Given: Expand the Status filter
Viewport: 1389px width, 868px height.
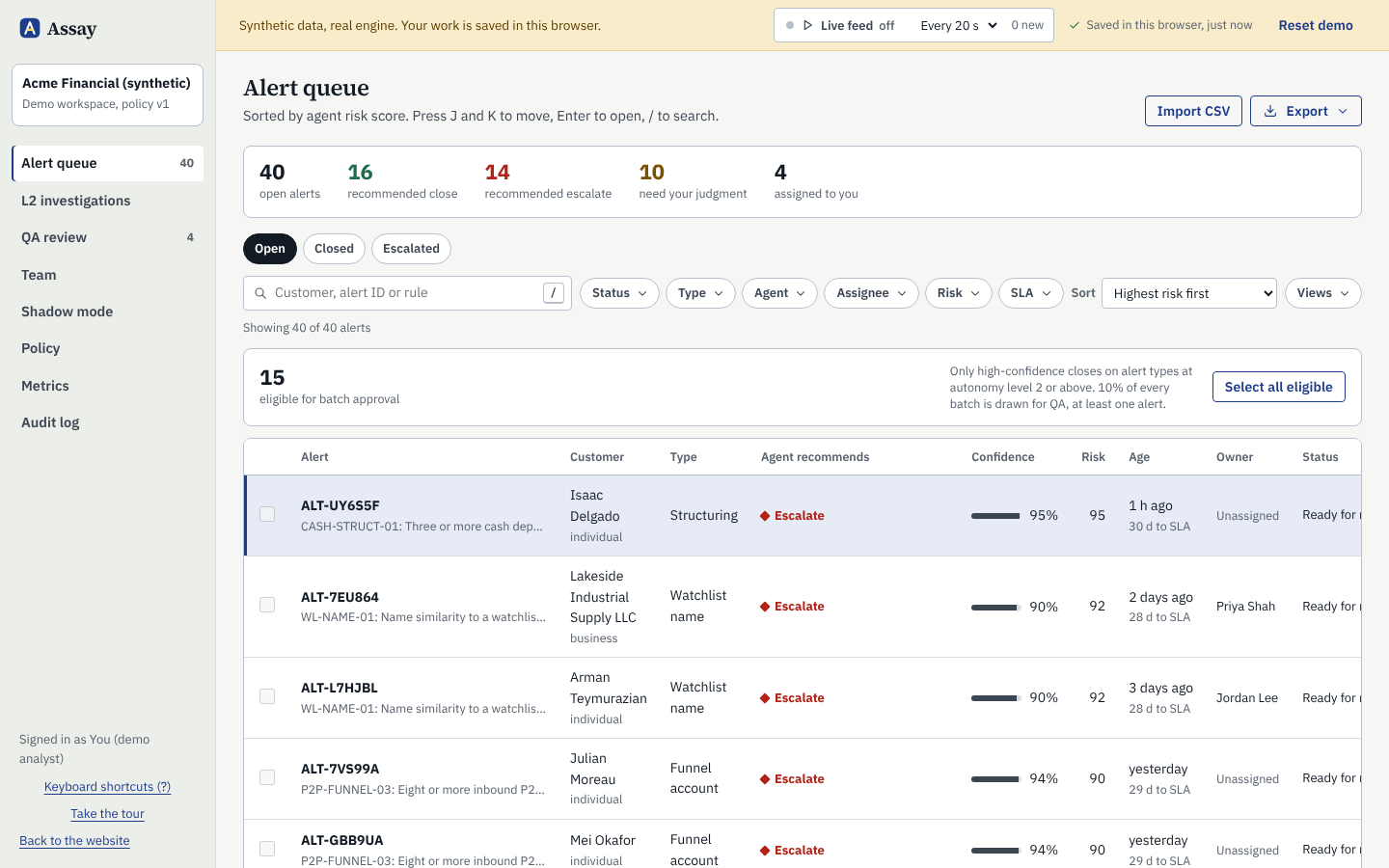Looking at the screenshot, I should [x=619, y=293].
